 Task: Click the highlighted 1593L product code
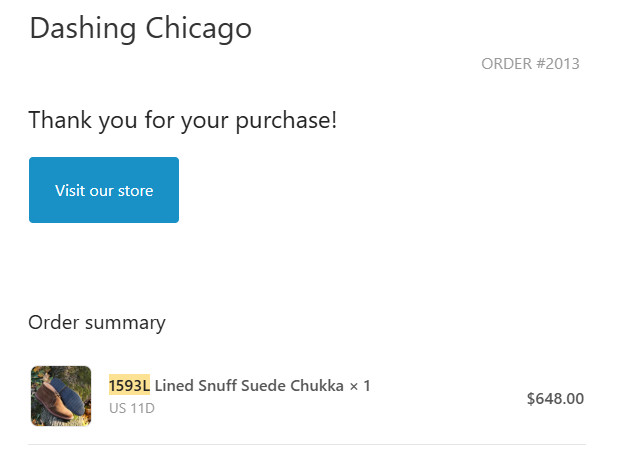click(129, 386)
